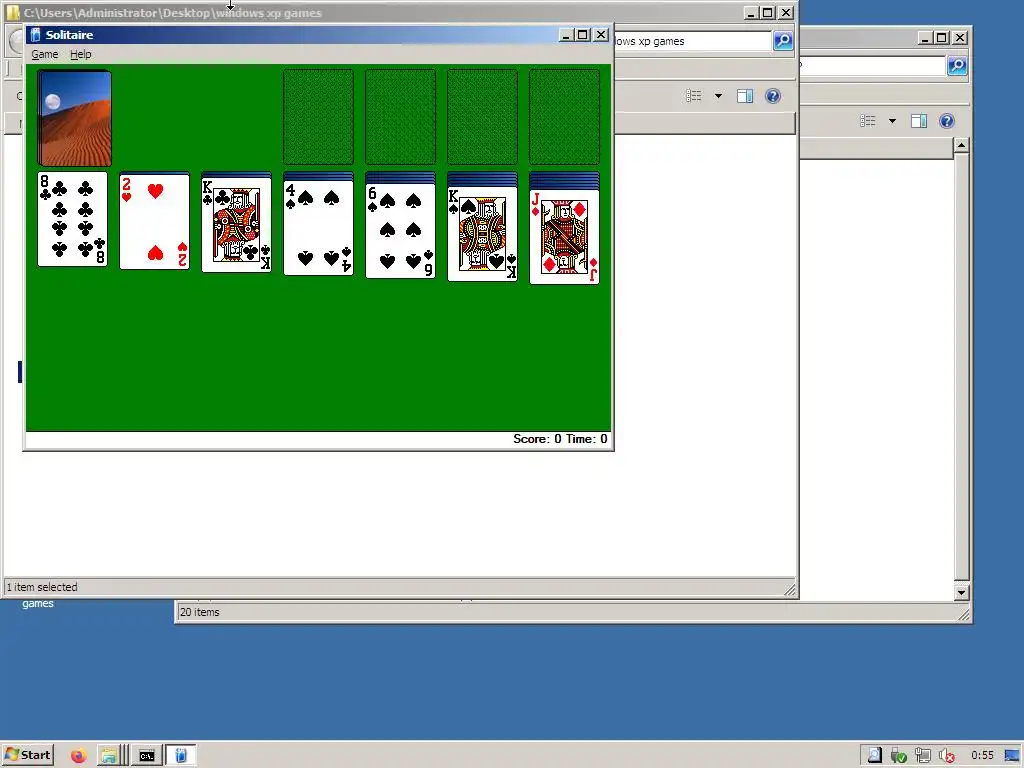Open view dropdown arrow in rear Explorer window
The image size is (1024, 768).
(892, 121)
